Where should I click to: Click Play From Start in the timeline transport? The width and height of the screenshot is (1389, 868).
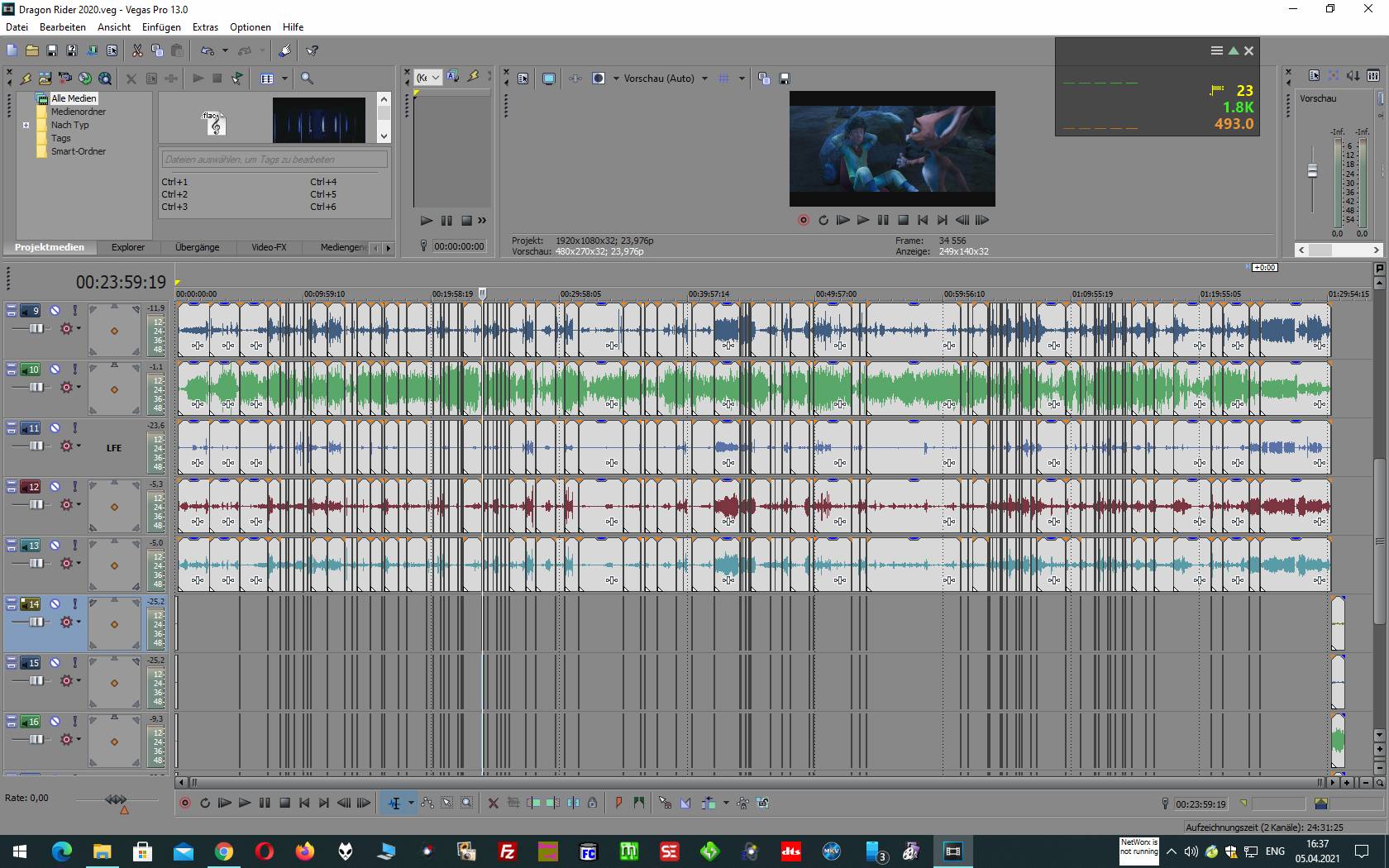(224, 803)
